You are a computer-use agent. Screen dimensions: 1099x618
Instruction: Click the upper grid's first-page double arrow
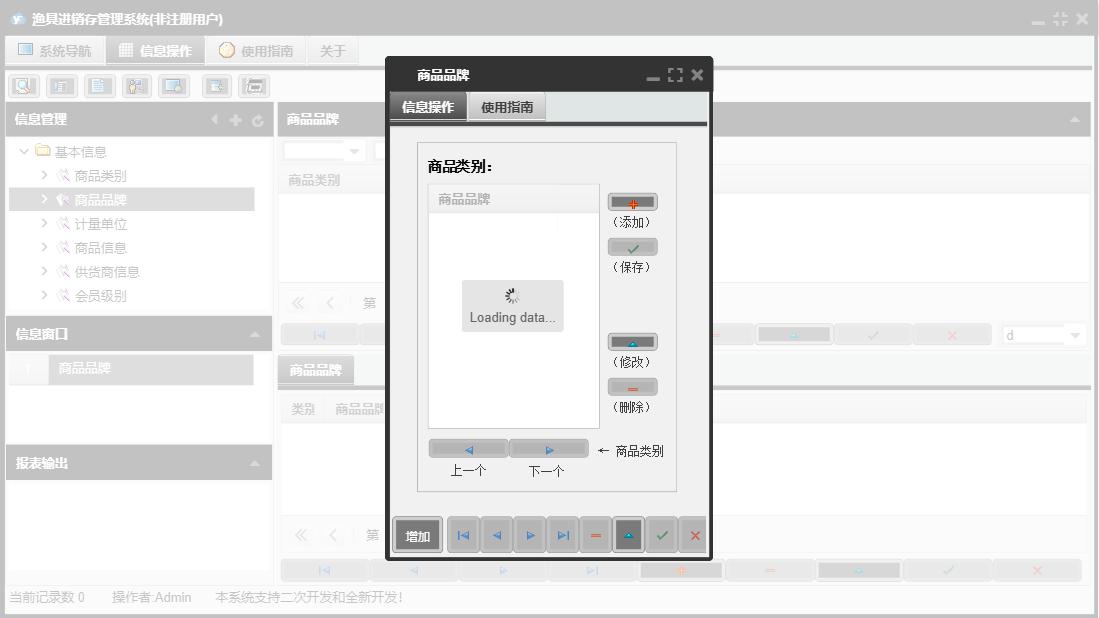299,303
